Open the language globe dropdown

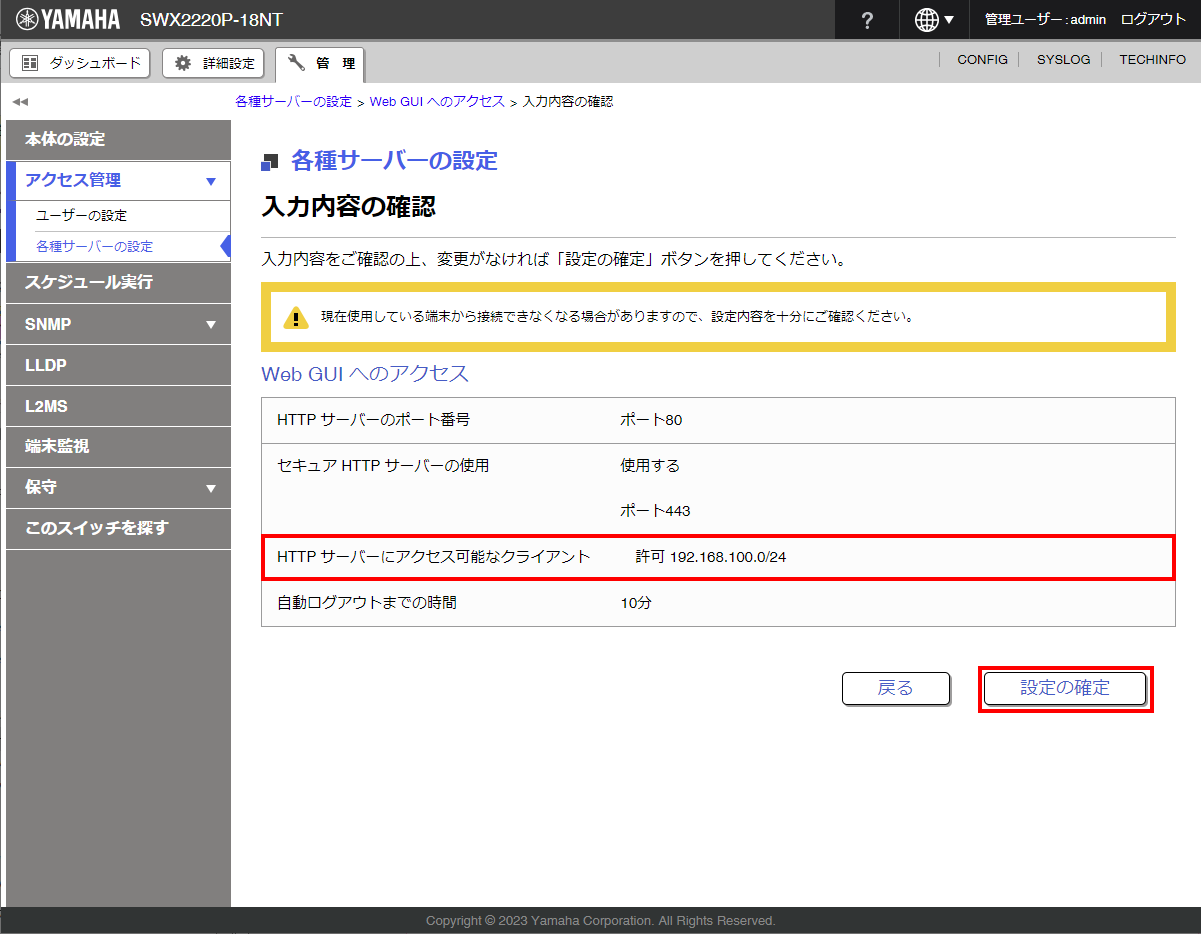pos(934,20)
